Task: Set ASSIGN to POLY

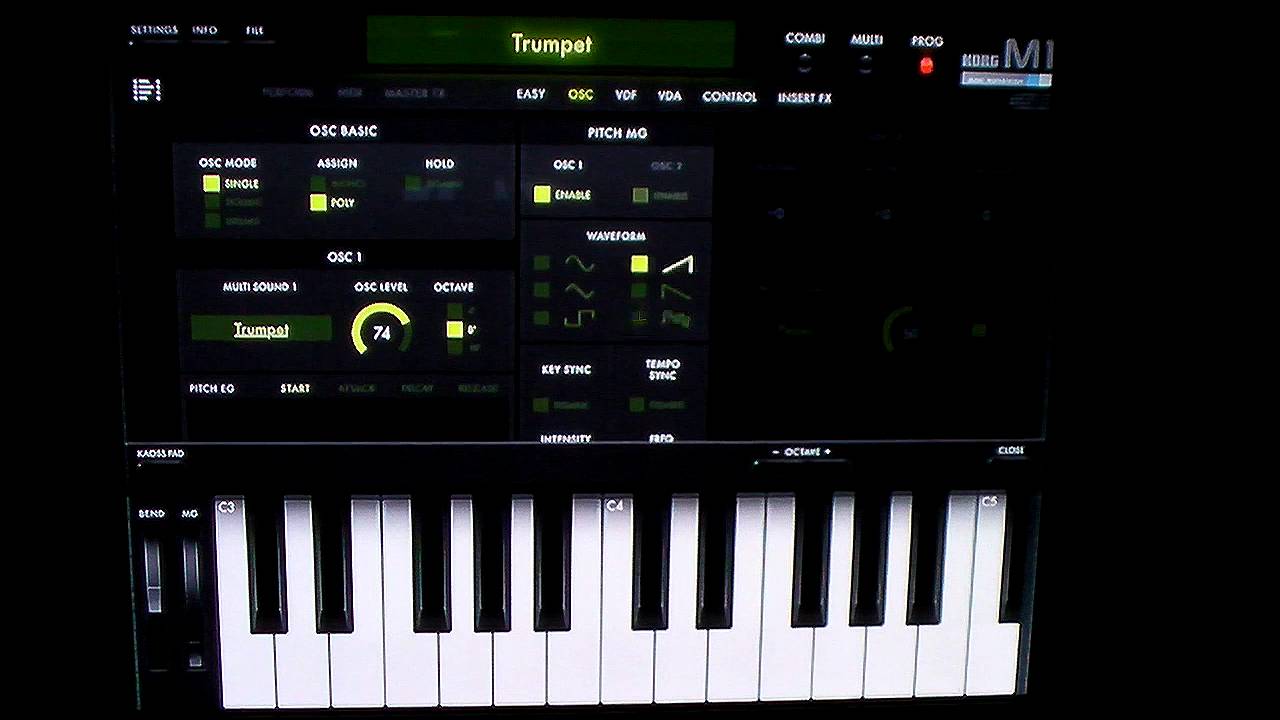Action: (318, 203)
